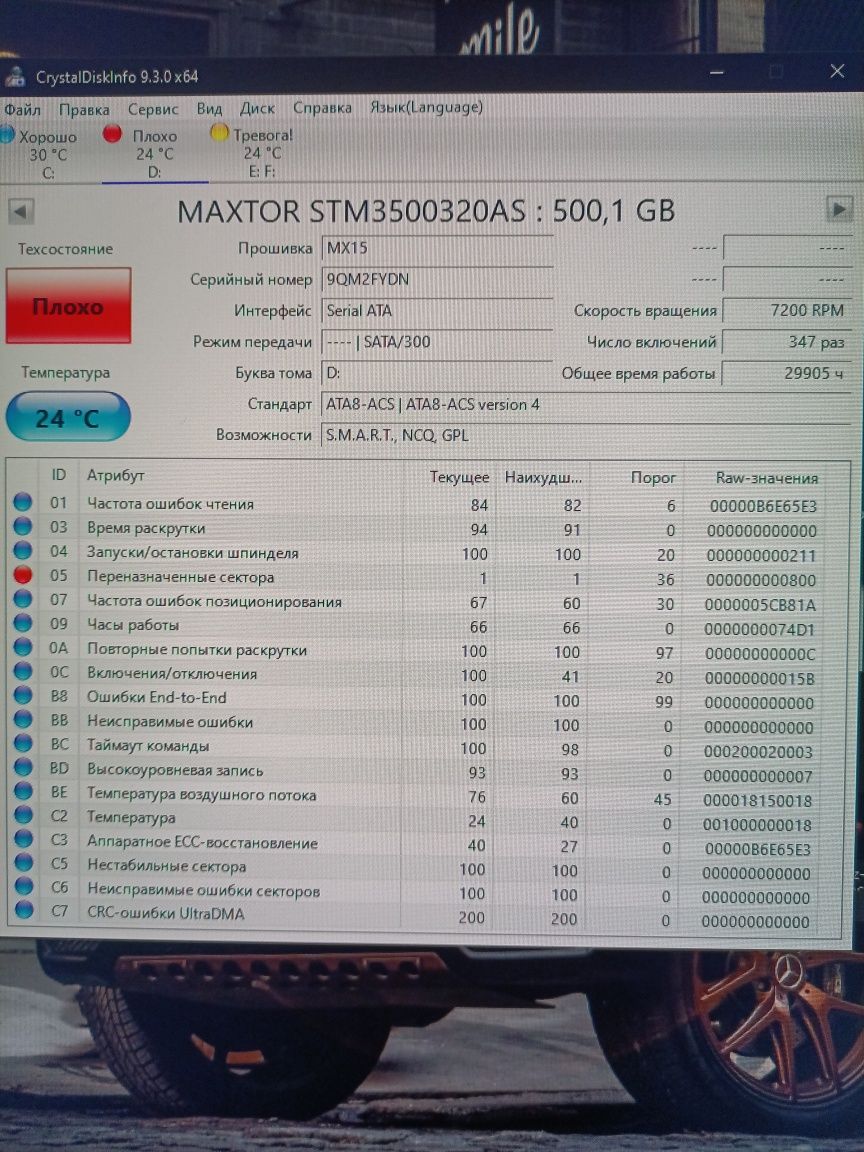Click status dot for attribute 01

coord(23,503)
